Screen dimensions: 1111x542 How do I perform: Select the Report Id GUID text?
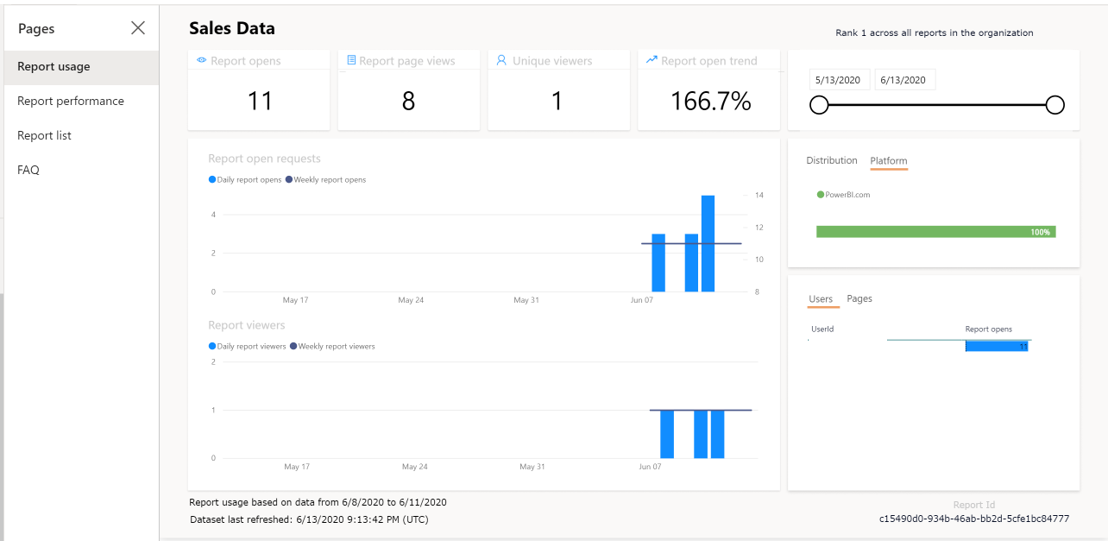974,519
